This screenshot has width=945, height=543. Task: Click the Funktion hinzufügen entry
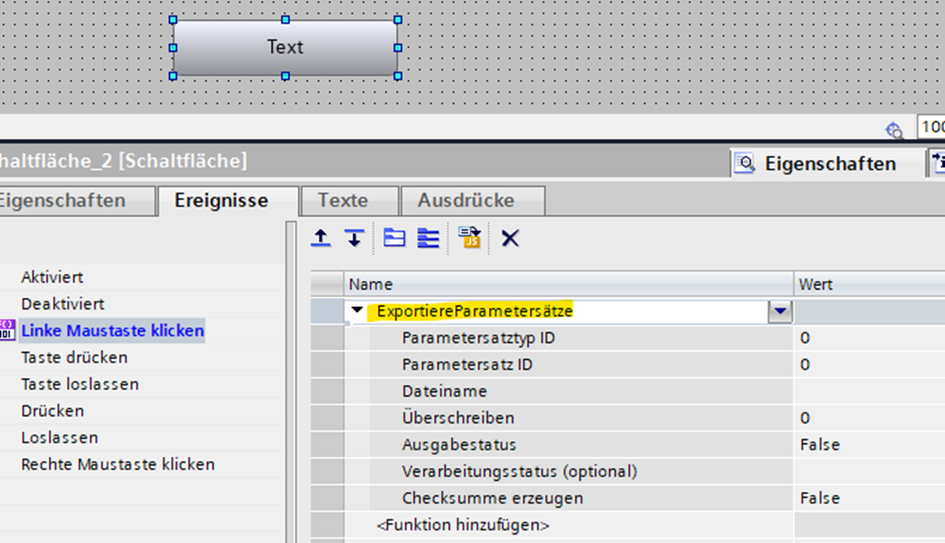tap(463, 525)
